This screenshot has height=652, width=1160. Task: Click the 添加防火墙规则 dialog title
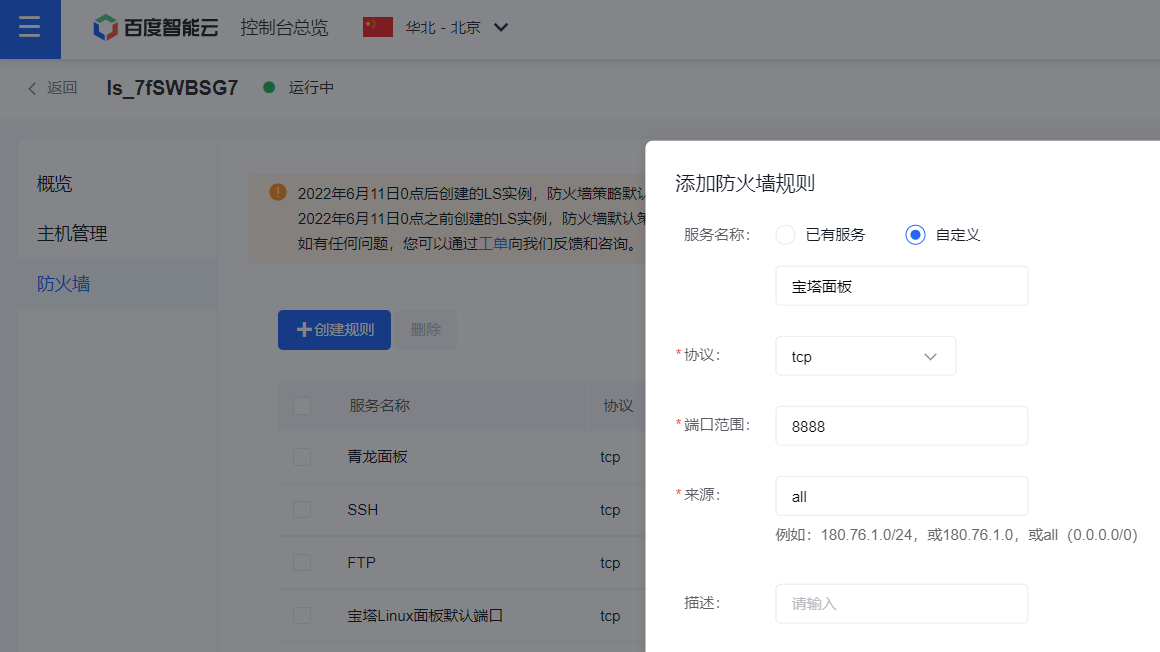[x=745, y=184]
